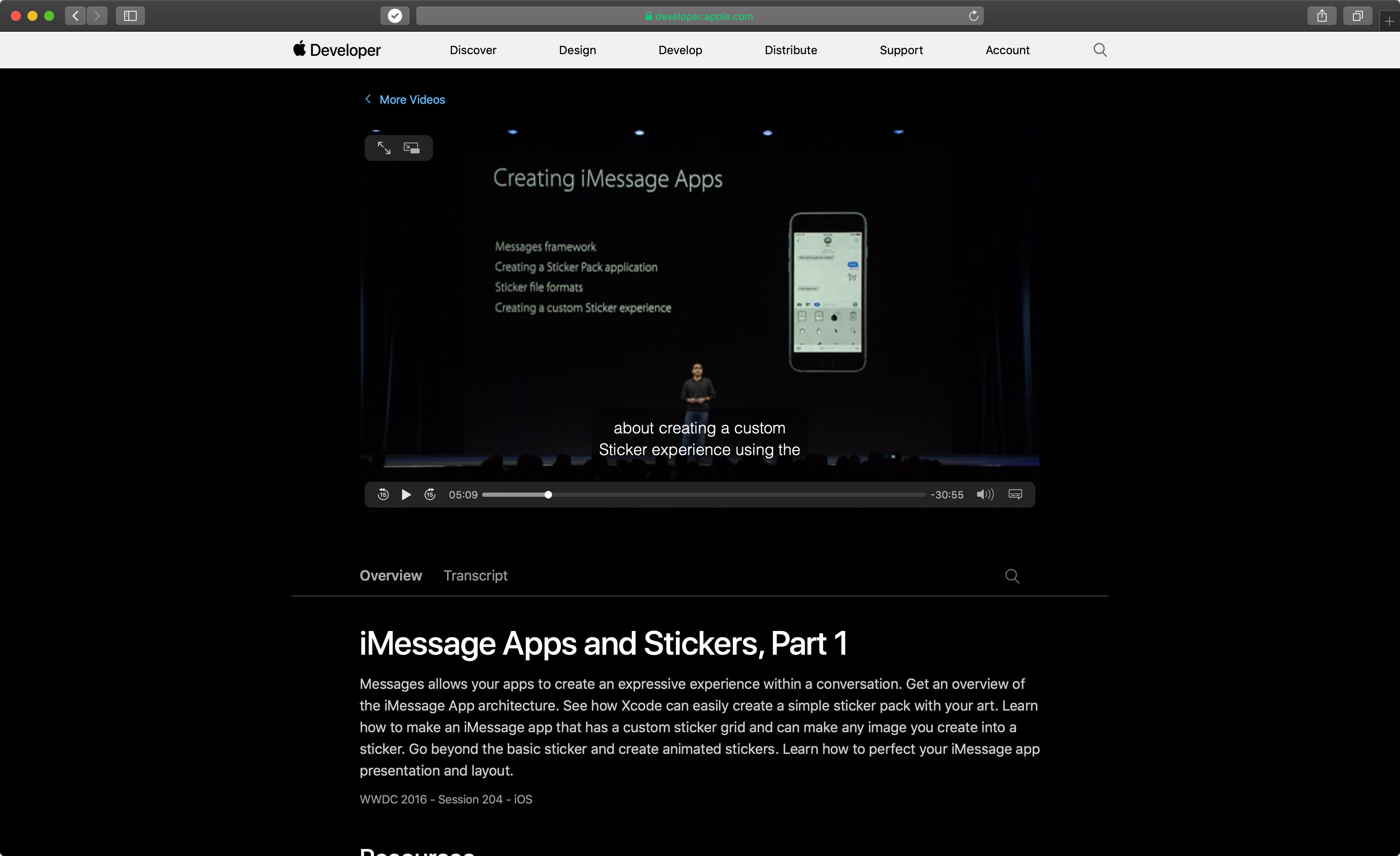Open the Develop menu
1400x856 pixels.
point(680,50)
